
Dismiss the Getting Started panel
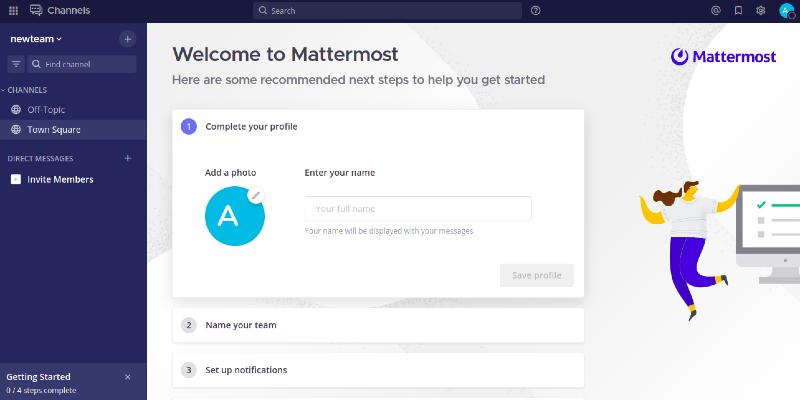pos(128,377)
